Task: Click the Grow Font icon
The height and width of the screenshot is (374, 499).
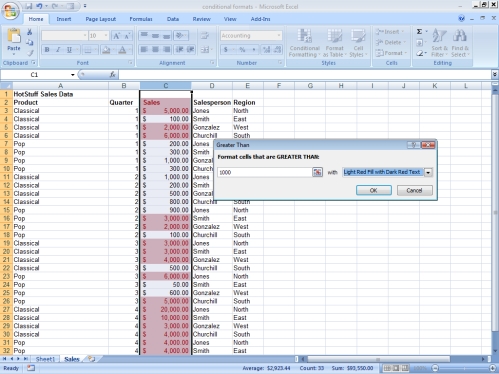Action: click(116, 36)
